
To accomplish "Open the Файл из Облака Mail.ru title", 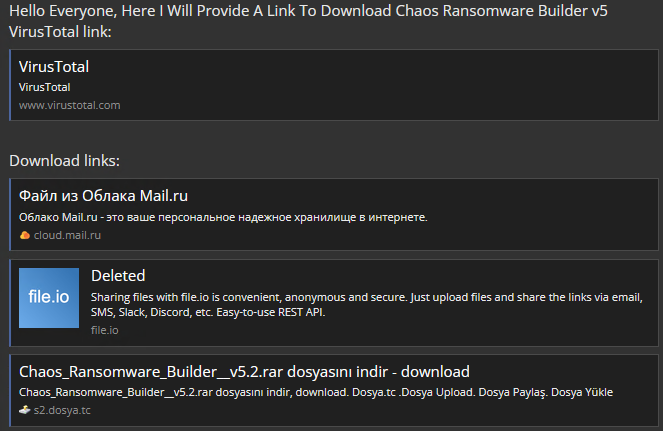I will [103, 196].
